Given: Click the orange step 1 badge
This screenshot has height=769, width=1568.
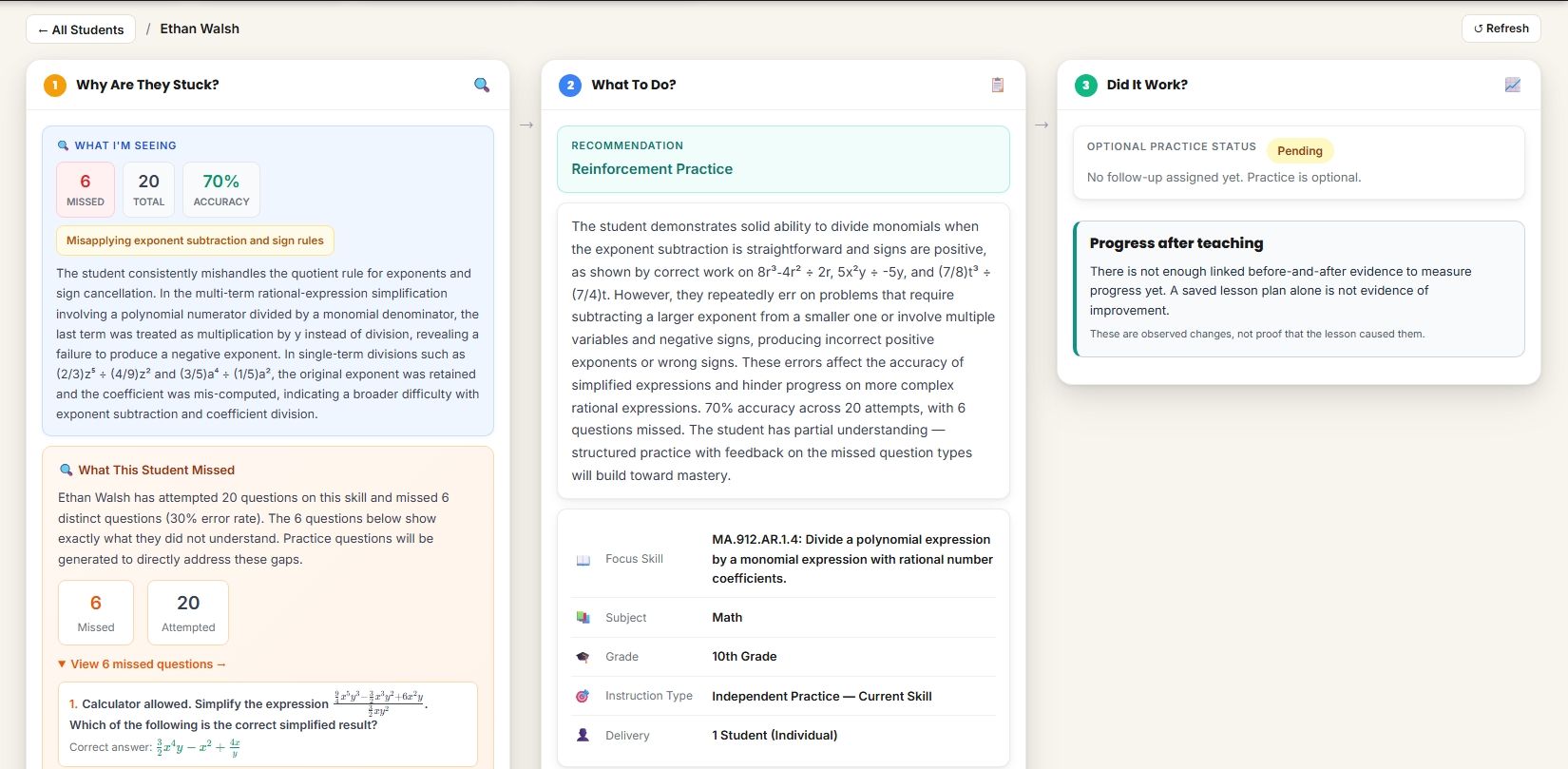Looking at the screenshot, I should coord(55,85).
